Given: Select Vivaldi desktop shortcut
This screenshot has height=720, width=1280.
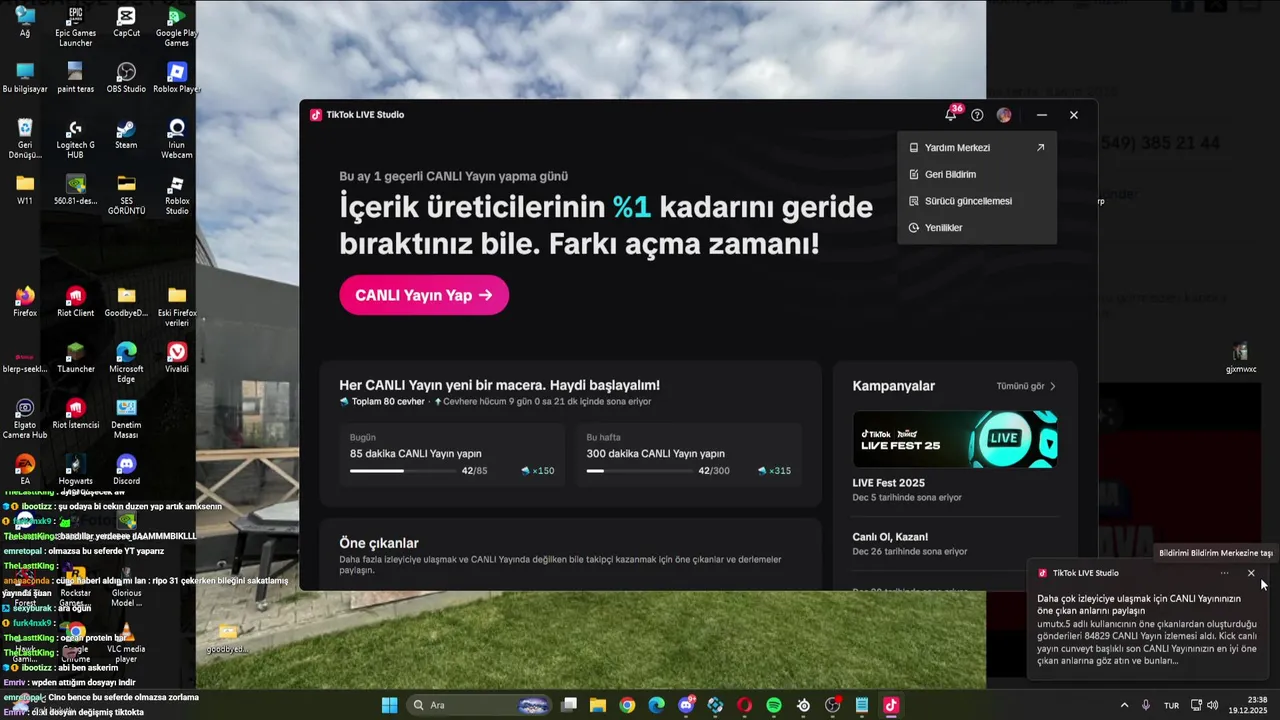Looking at the screenshot, I should (x=176, y=358).
